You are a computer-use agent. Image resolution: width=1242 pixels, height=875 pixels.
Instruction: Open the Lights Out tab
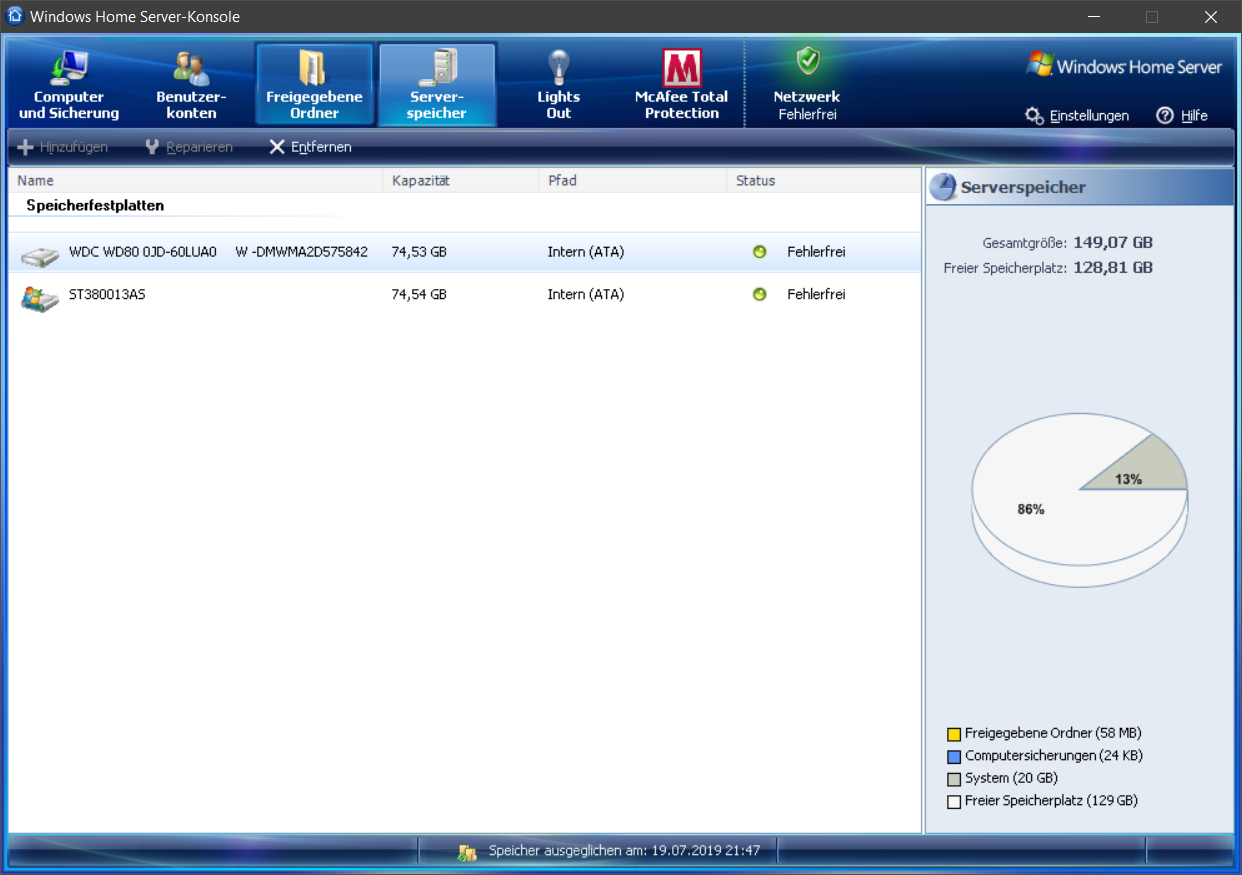tap(558, 85)
